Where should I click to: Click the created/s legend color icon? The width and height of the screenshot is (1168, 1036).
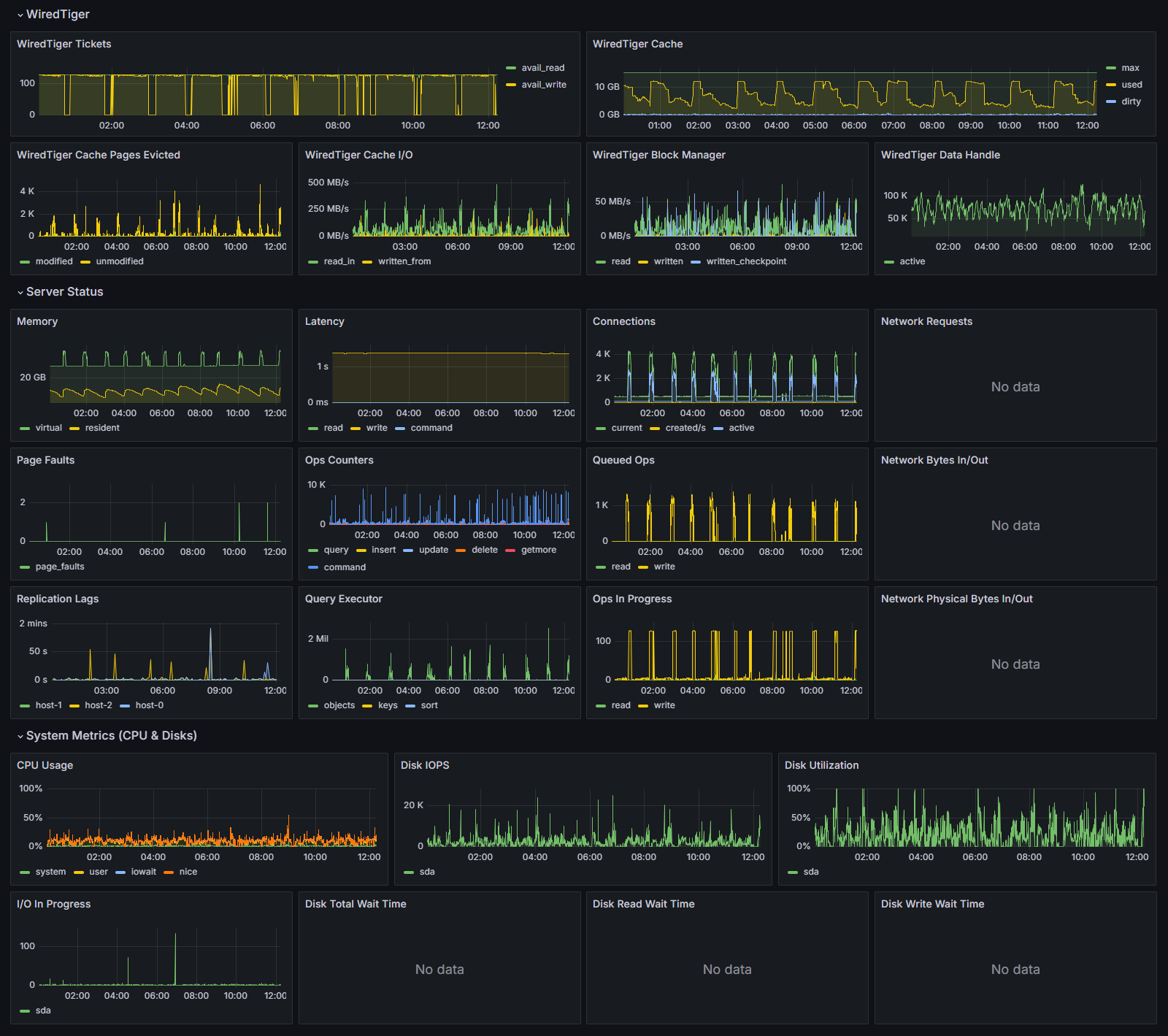coord(655,428)
